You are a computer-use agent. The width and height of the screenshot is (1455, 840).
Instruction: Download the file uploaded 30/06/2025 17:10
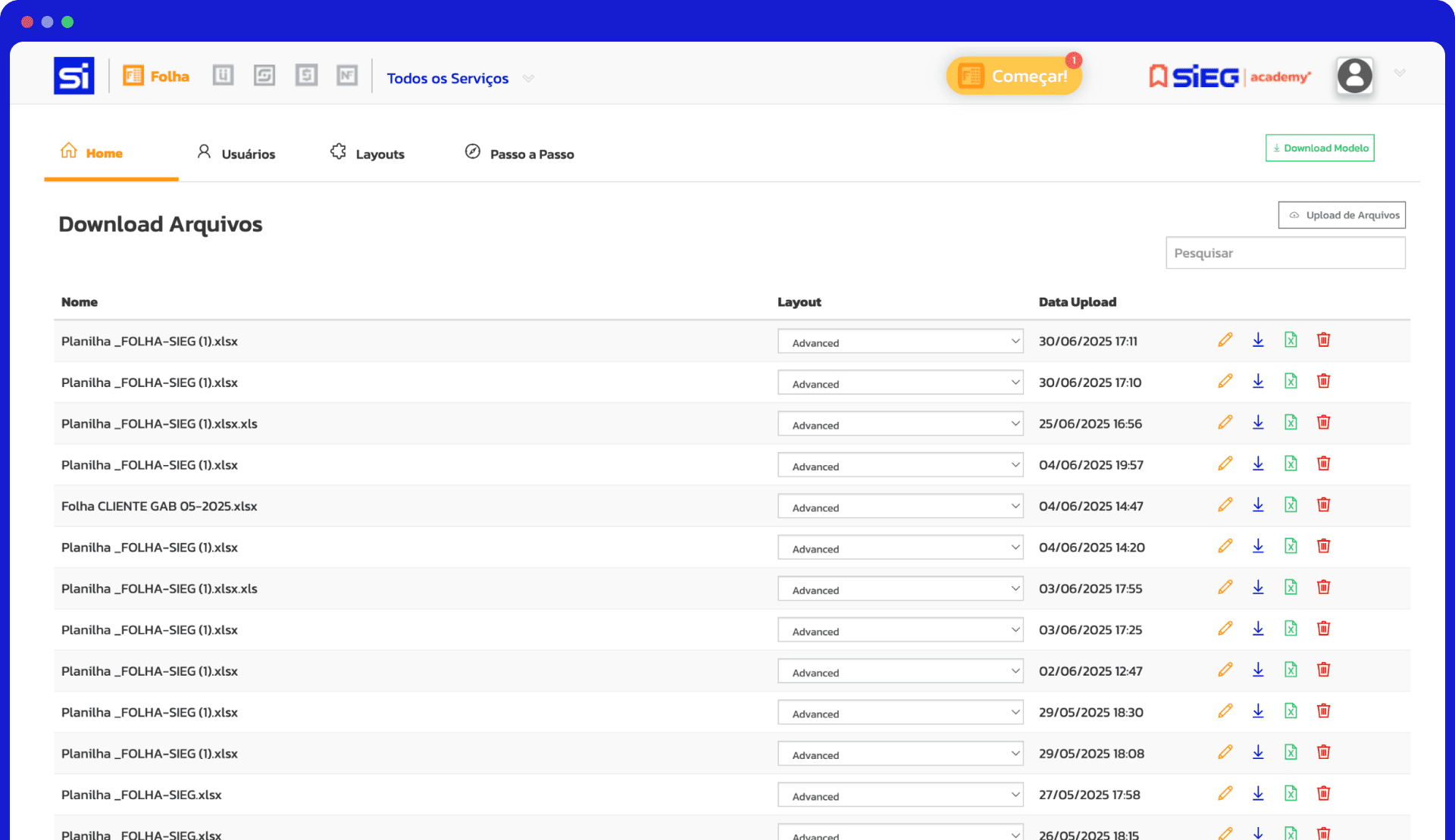[1258, 381]
